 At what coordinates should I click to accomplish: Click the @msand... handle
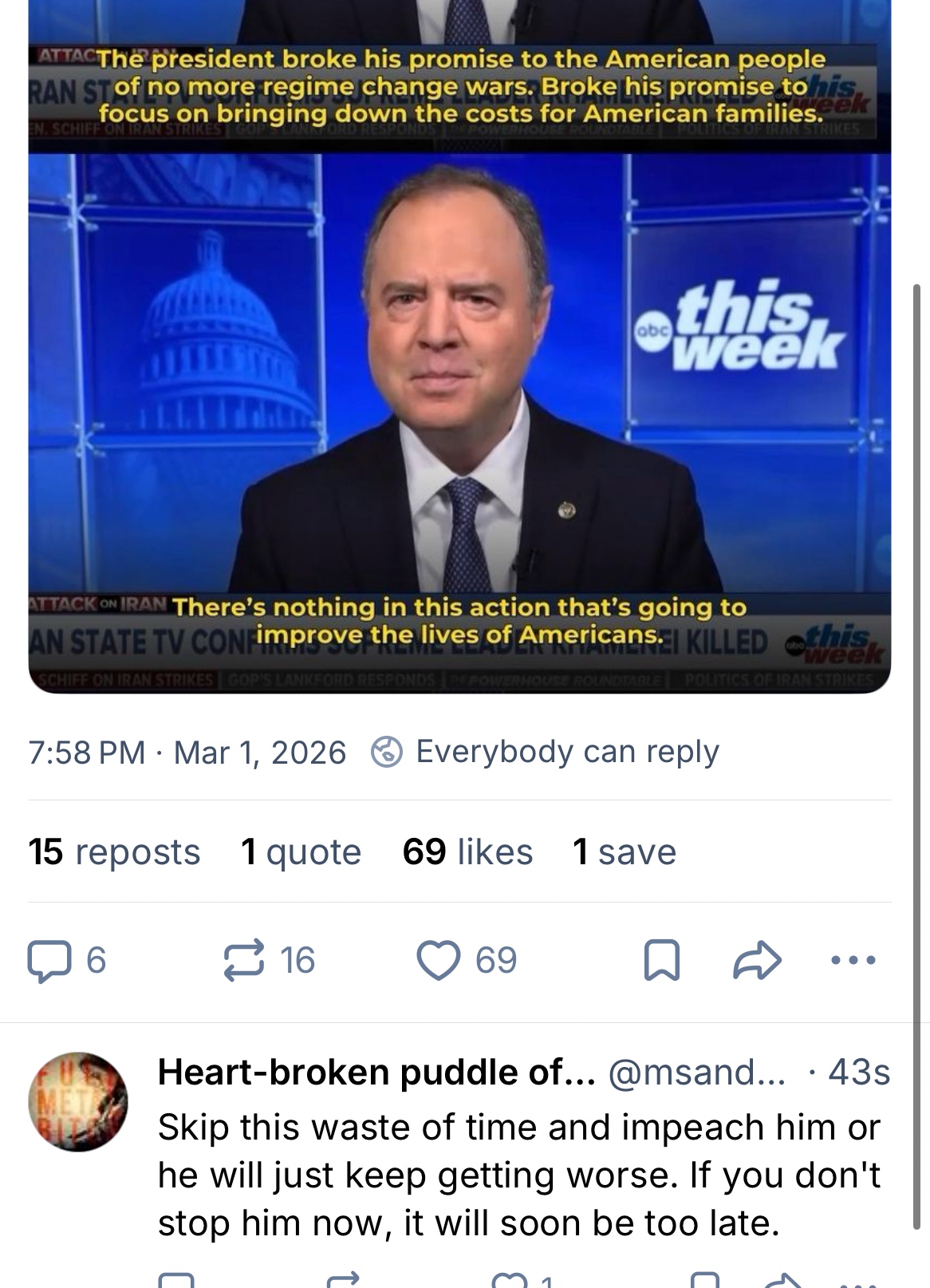pos(697,1072)
